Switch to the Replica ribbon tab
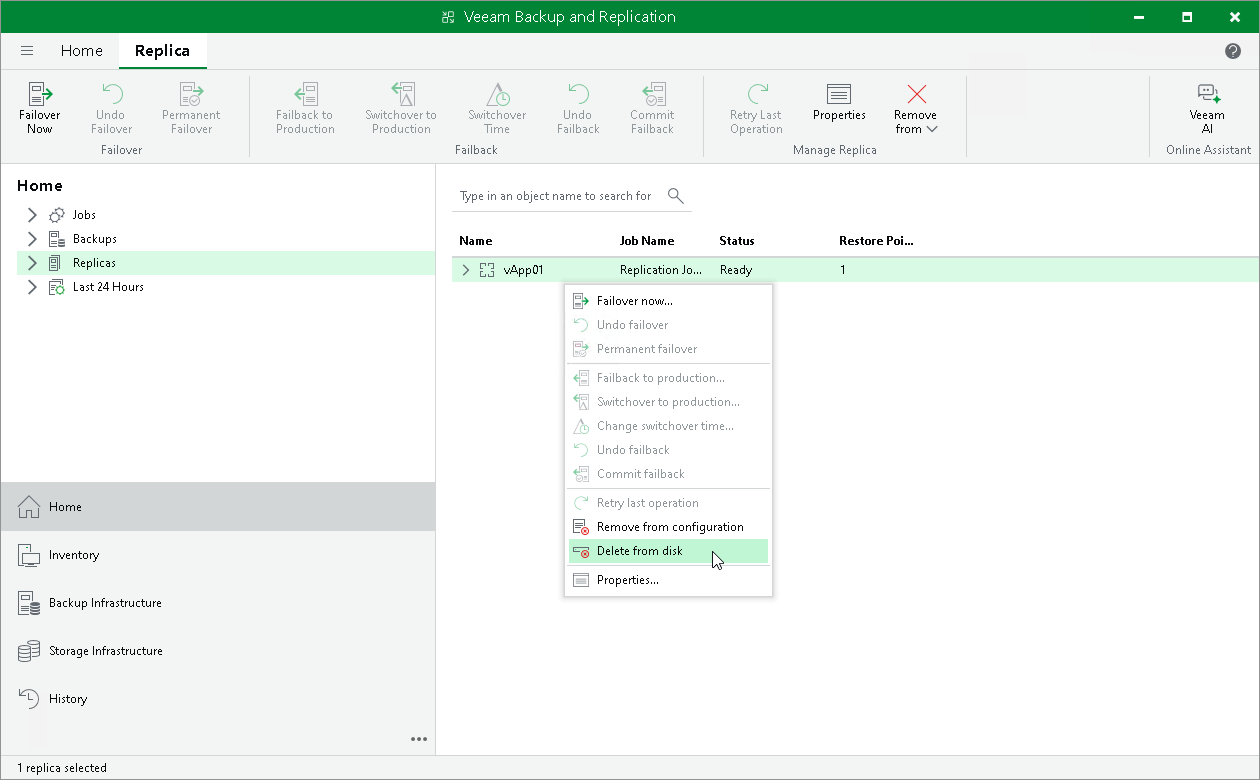This screenshot has height=780, width=1260. (162, 50)
